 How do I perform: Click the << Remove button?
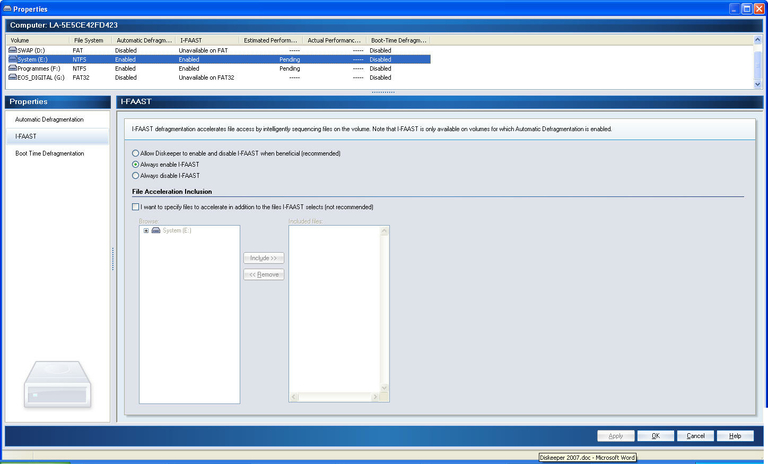[264, 274]
